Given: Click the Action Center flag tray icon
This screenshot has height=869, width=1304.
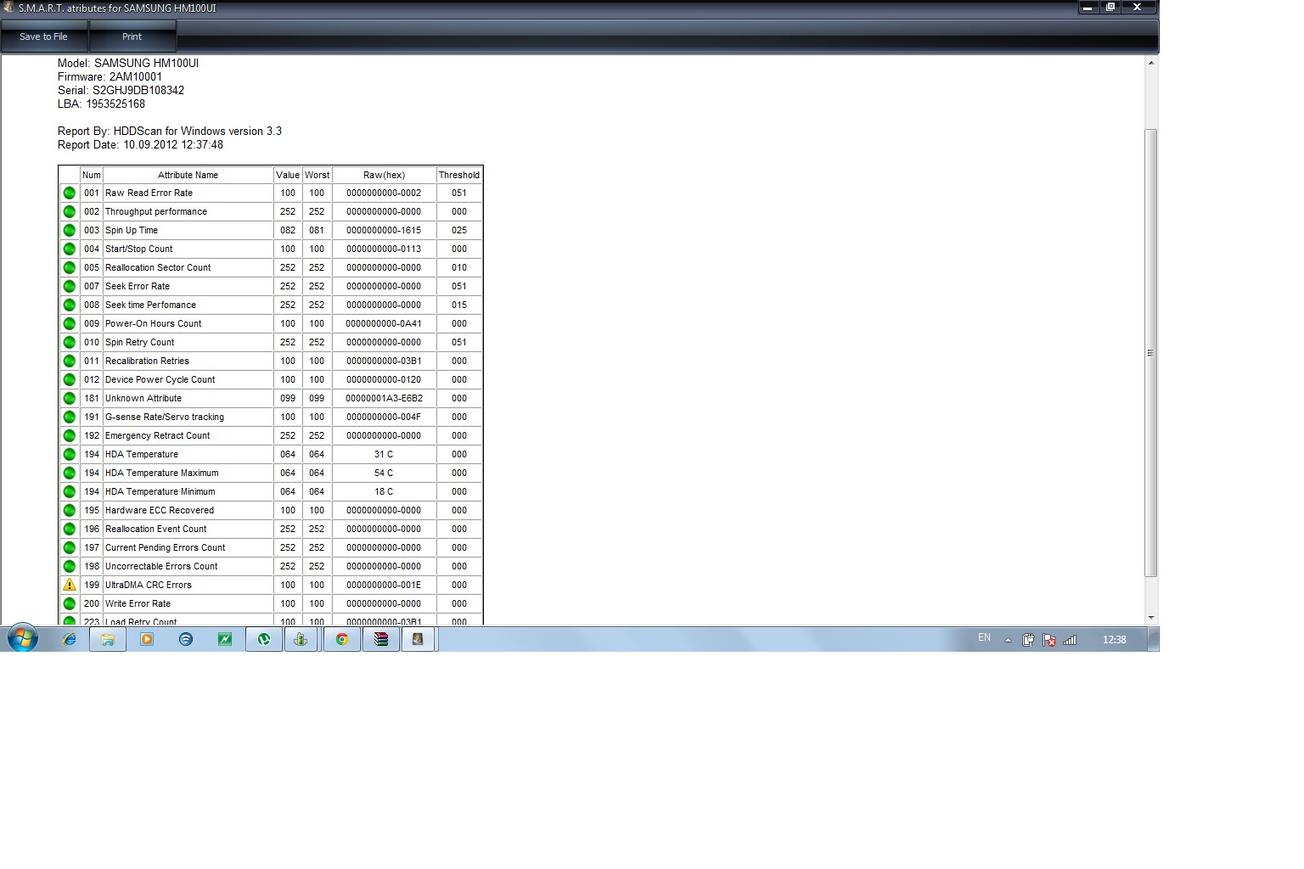Looking at the screenshot, I should tap(1049, 640).
